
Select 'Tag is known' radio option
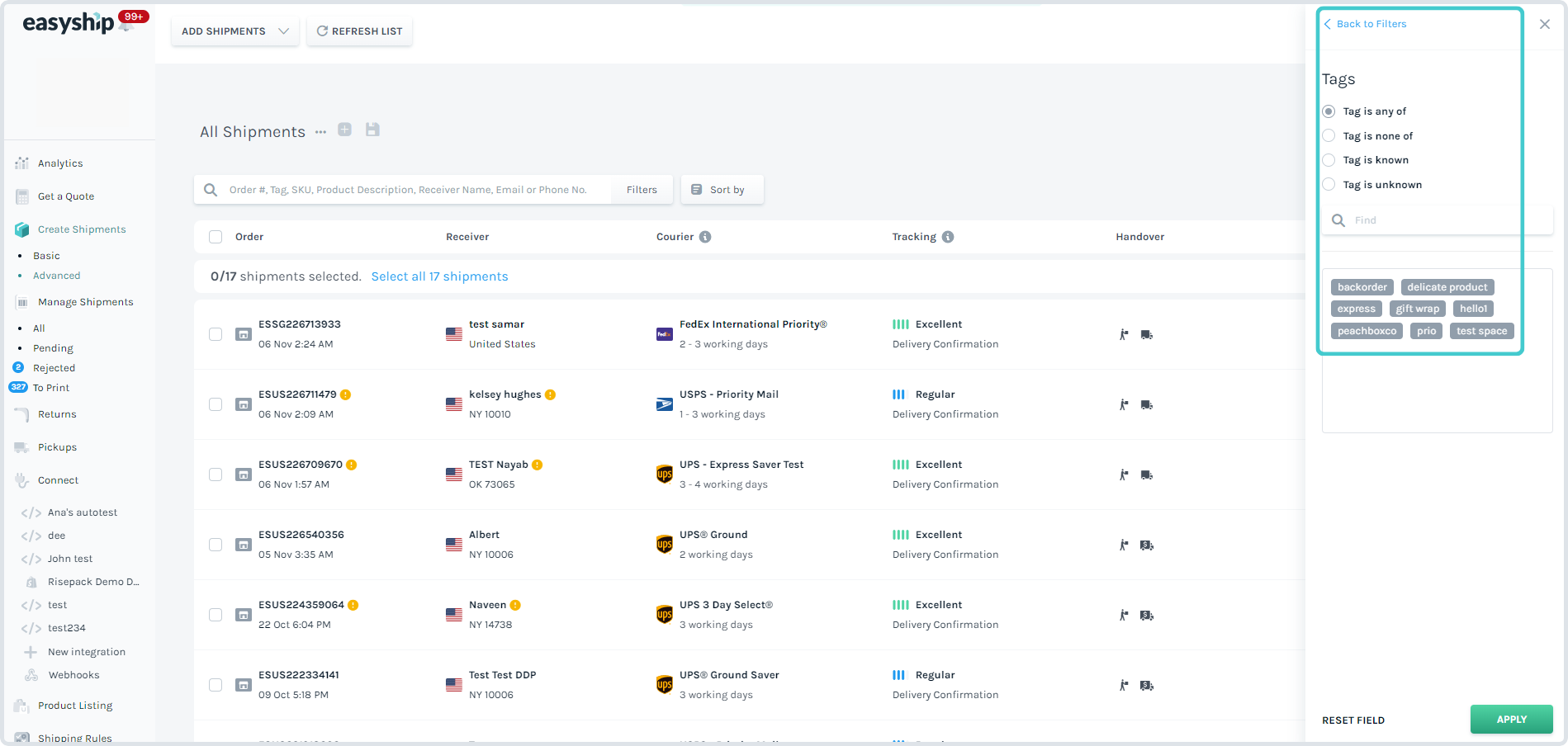click(x=1329, y=160)
